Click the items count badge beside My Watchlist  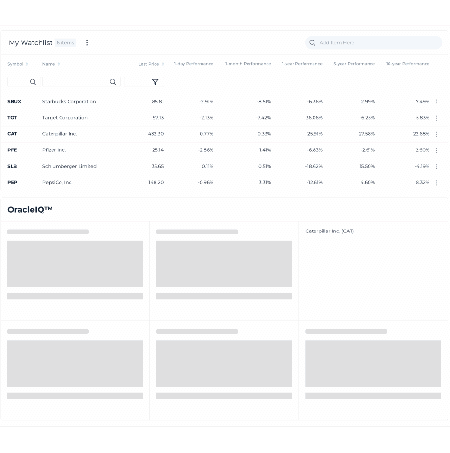(65, 43)
